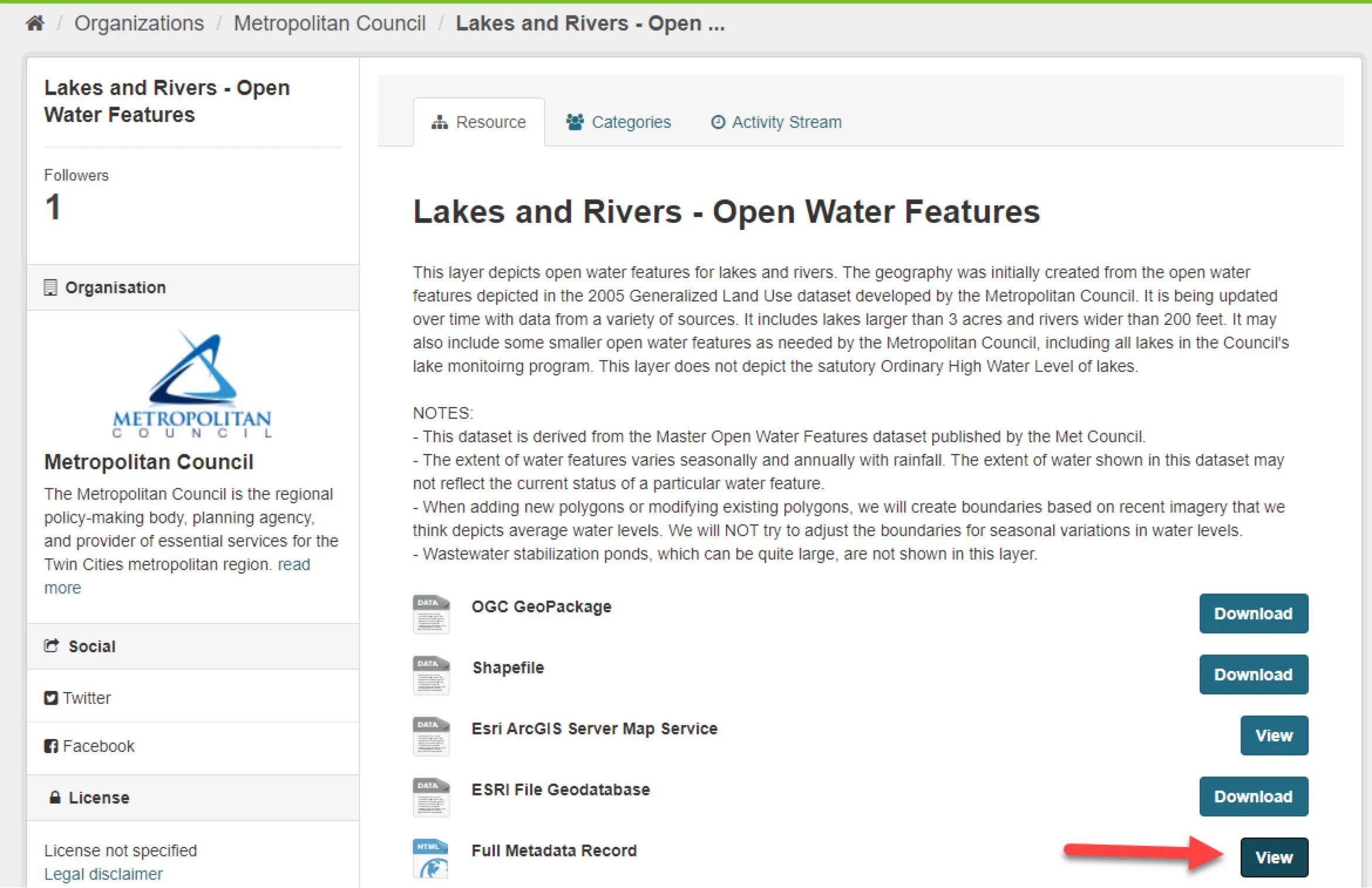Click the OGC GeoPackage data file icon

431,614
